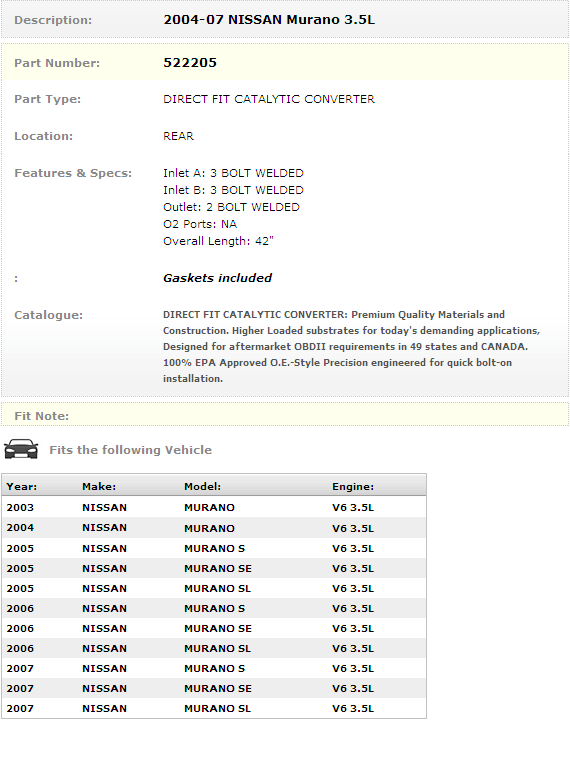Screen dimensions: 570x776
Task: Select the 2007 MURANO SL row
Action: point(214,708)
